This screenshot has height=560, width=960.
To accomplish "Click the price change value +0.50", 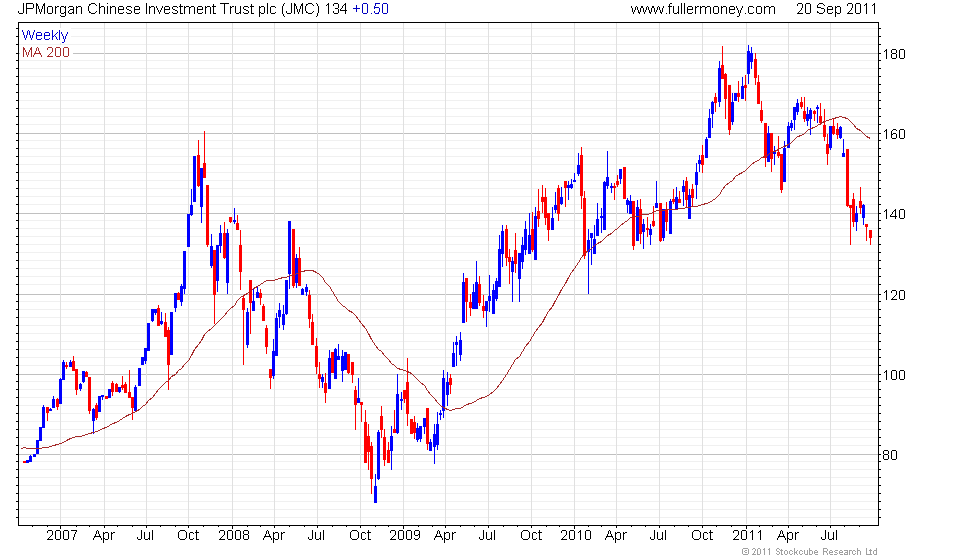I will coord(370,9).
